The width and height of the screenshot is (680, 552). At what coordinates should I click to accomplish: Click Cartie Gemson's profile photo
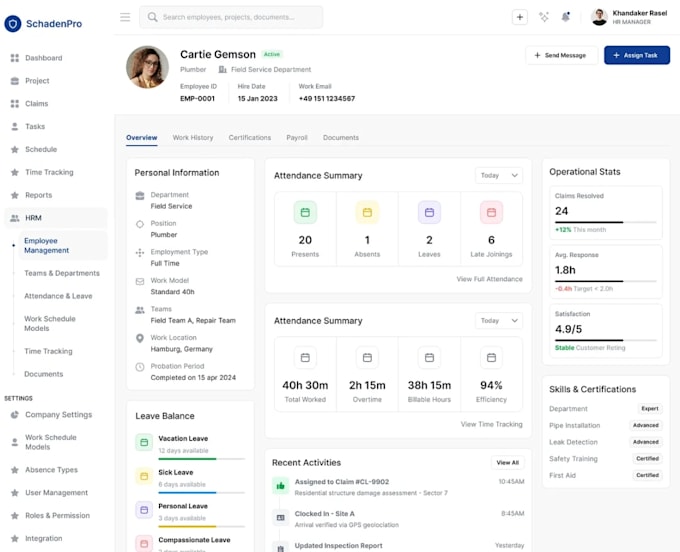pyautogui.click(x=147, y=67)
